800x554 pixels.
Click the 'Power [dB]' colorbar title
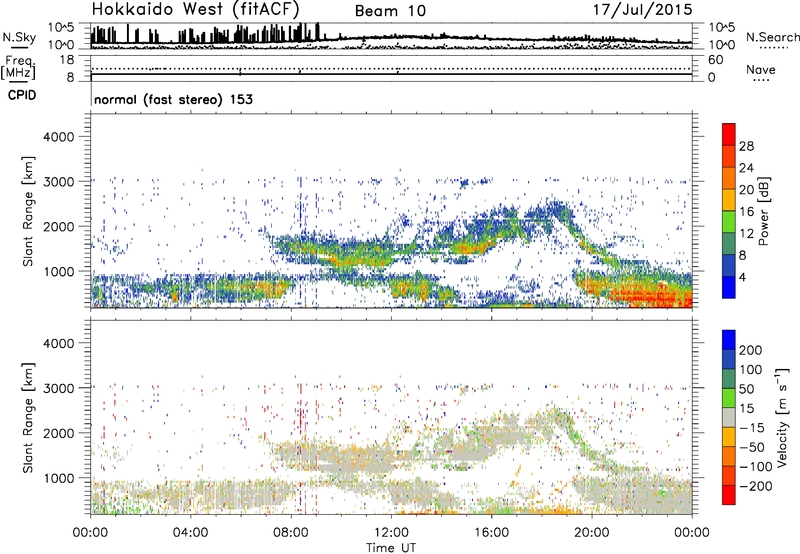click(x=763, y=211)
